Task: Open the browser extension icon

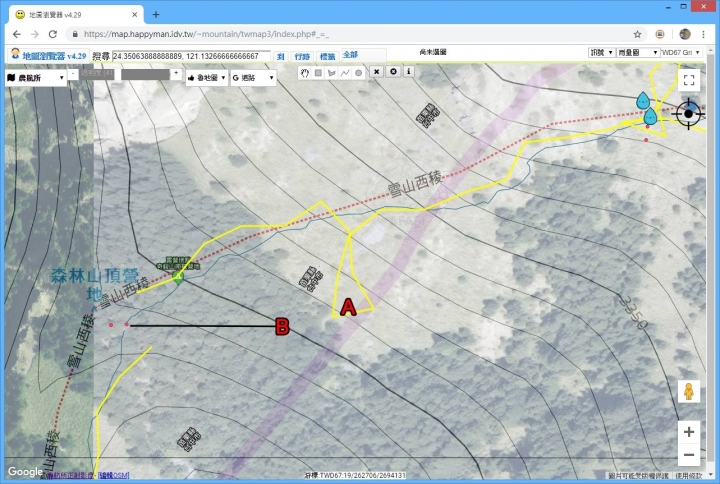Action: coord(660,34)
